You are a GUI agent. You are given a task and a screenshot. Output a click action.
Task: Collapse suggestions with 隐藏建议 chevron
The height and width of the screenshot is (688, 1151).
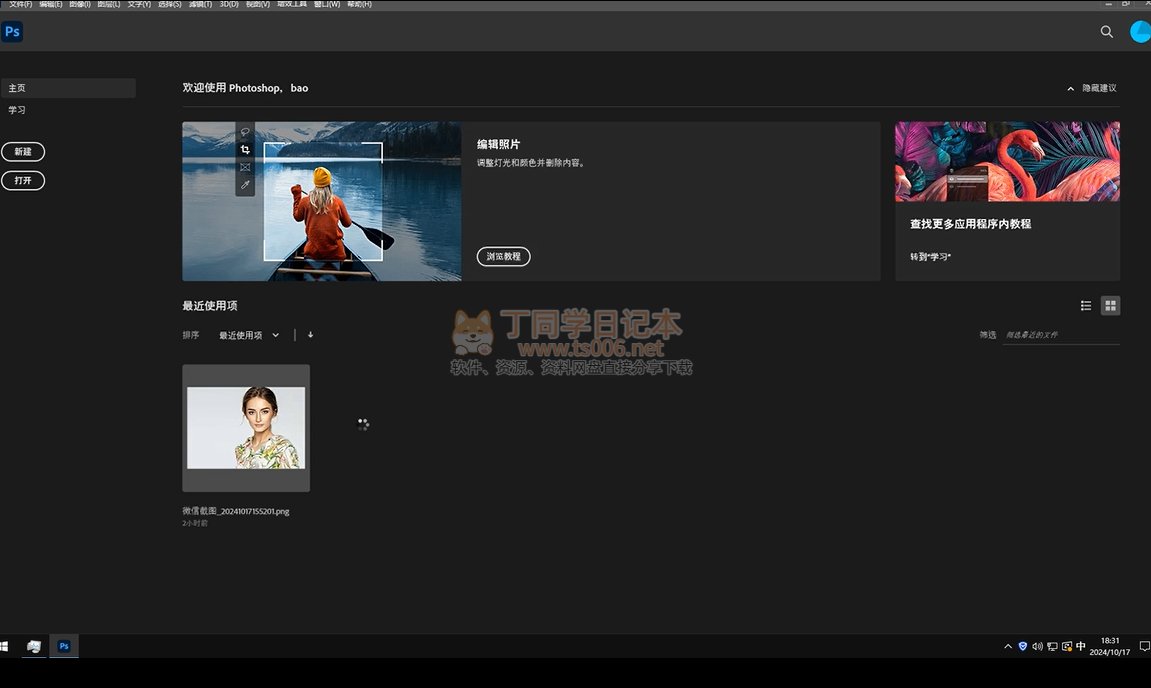pos(1071,88)
